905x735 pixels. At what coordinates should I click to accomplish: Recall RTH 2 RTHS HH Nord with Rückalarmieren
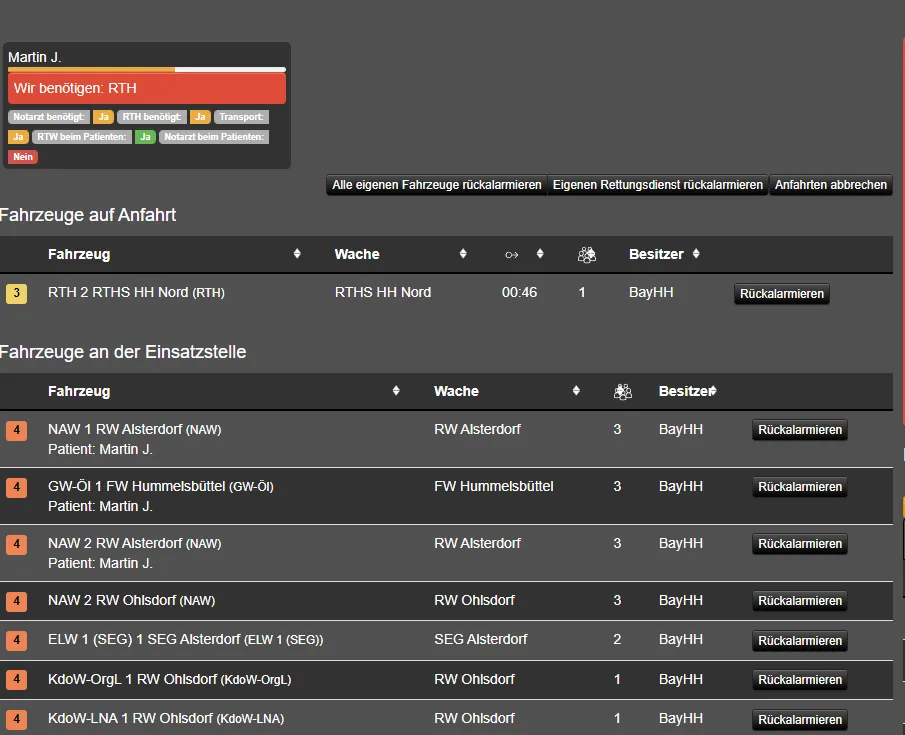tap(781, 294)
